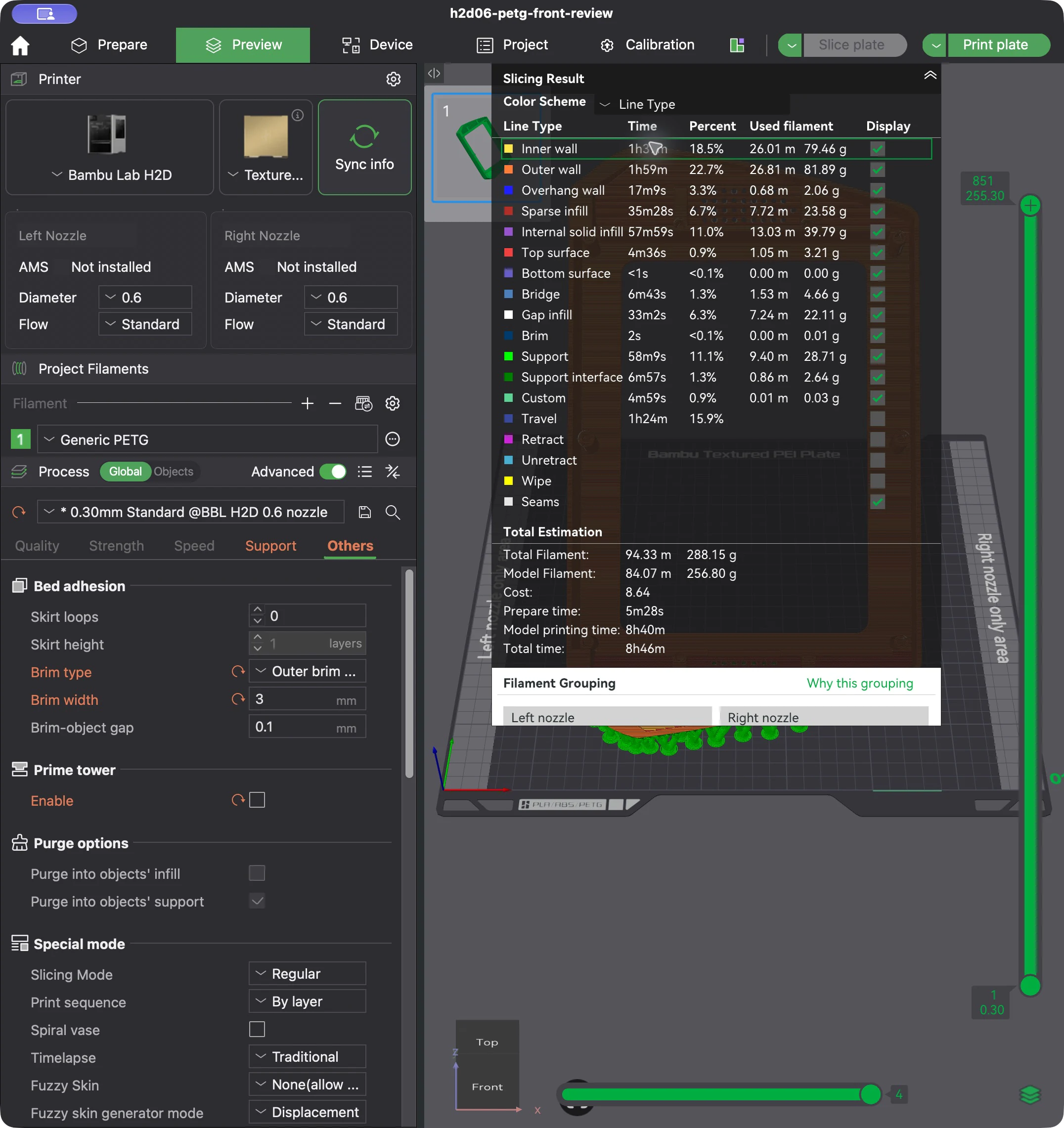This screenshot has height=1128, width=1064.
Task: Add a filament with the plus icon
Action: point(308,403)
